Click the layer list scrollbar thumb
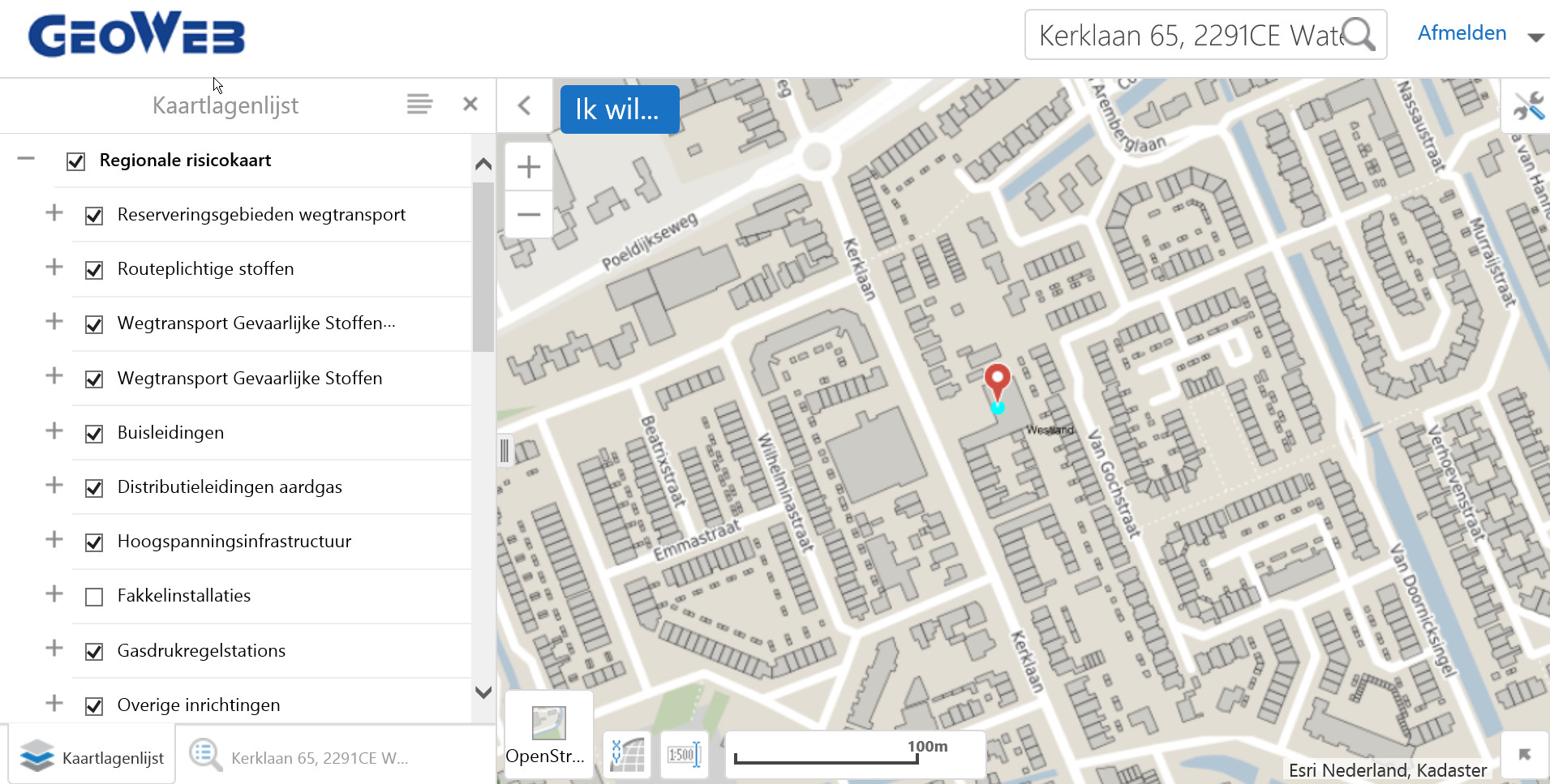Screen dimensions: 1550x784 (483, 266)
